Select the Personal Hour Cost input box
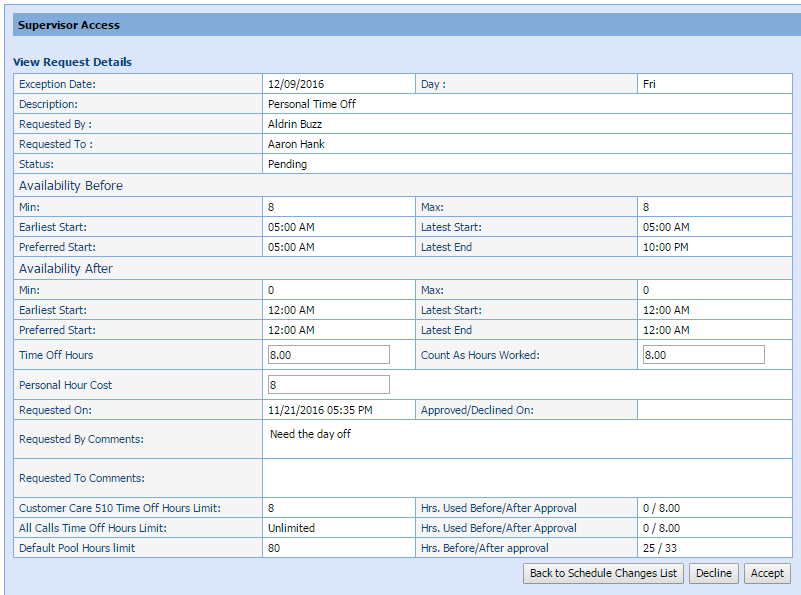 click(328, 385)
